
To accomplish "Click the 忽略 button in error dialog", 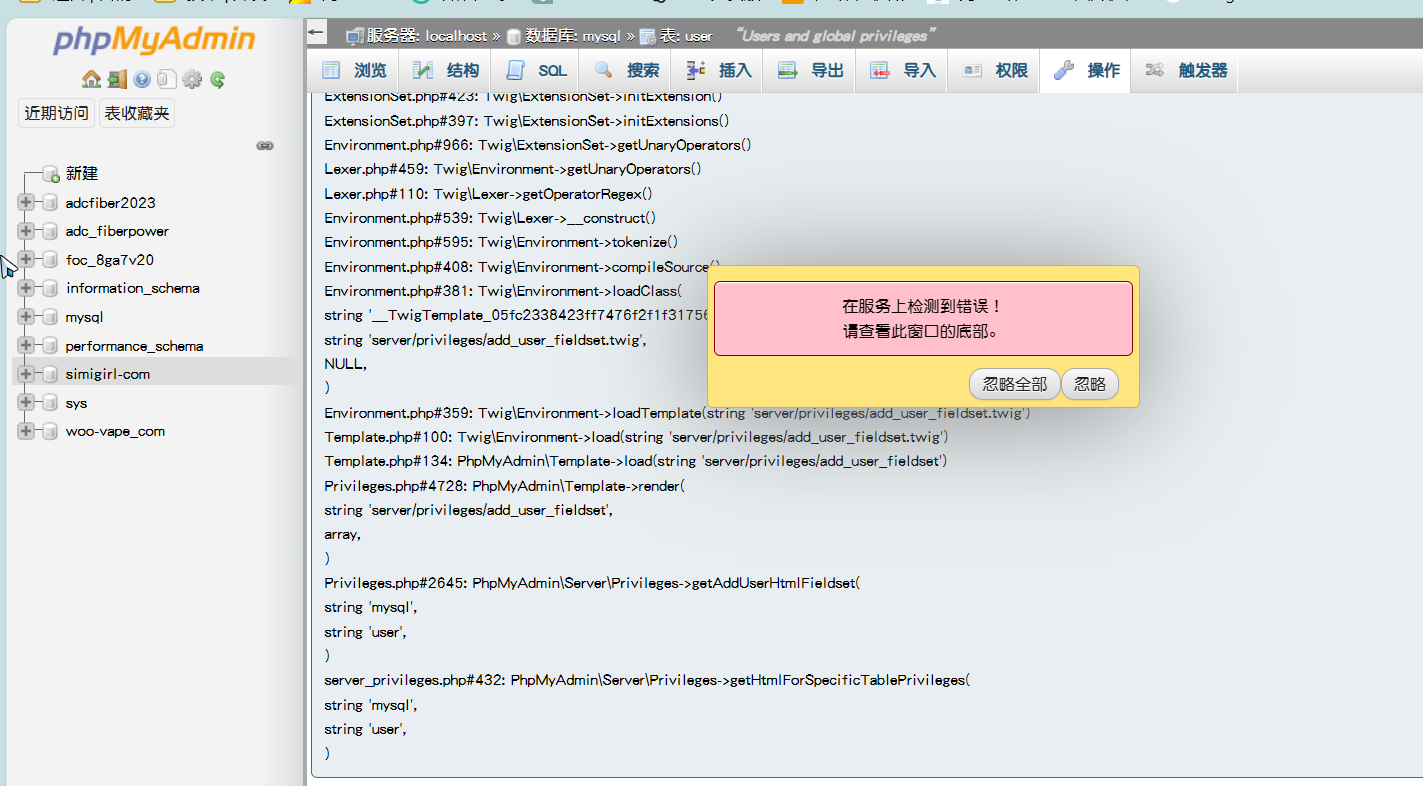I will click(x=1090, y=384).
